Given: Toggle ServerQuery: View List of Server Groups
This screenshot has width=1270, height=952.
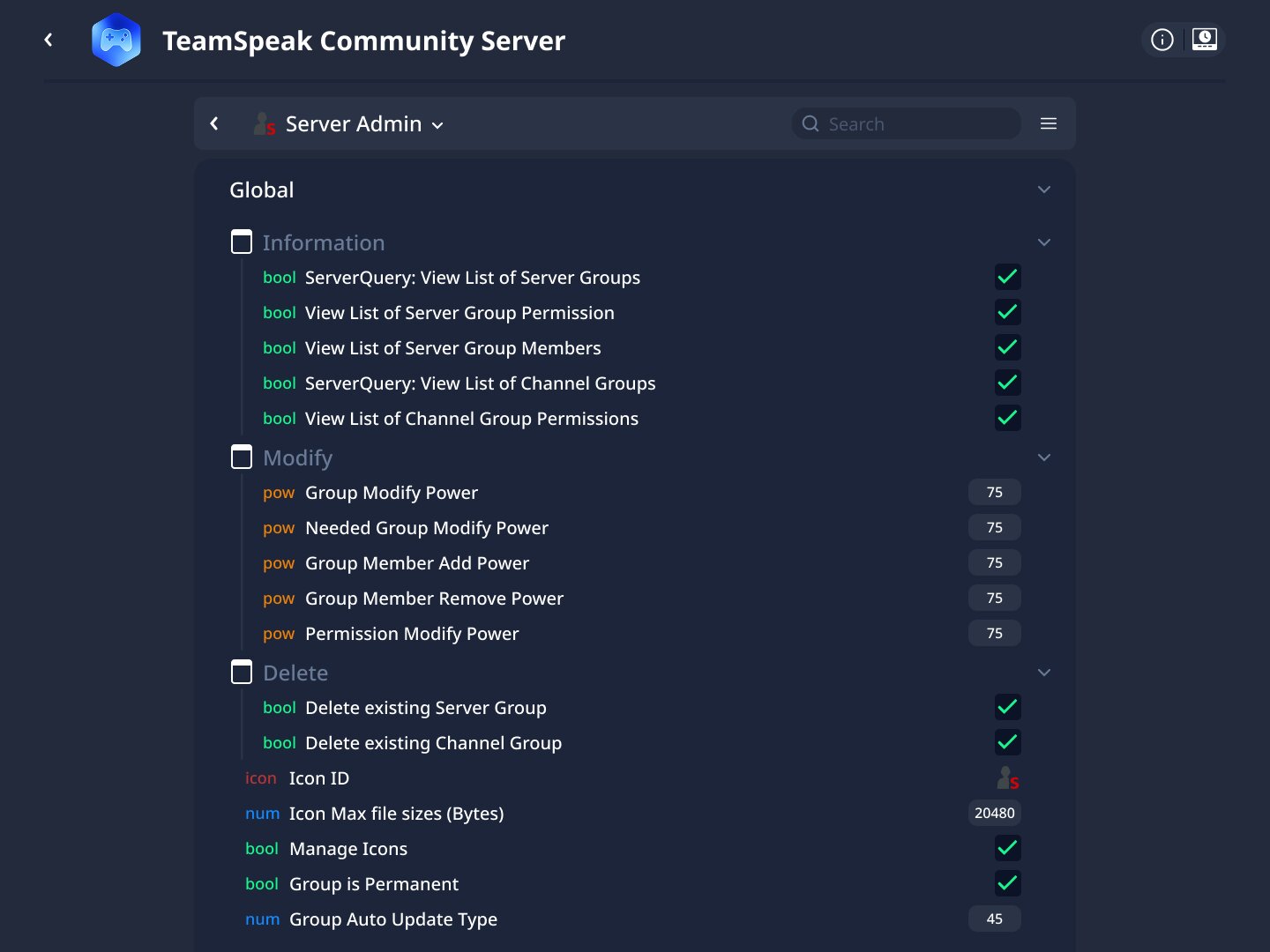Looking at the screenshot, I should [x=1008, y=277].
